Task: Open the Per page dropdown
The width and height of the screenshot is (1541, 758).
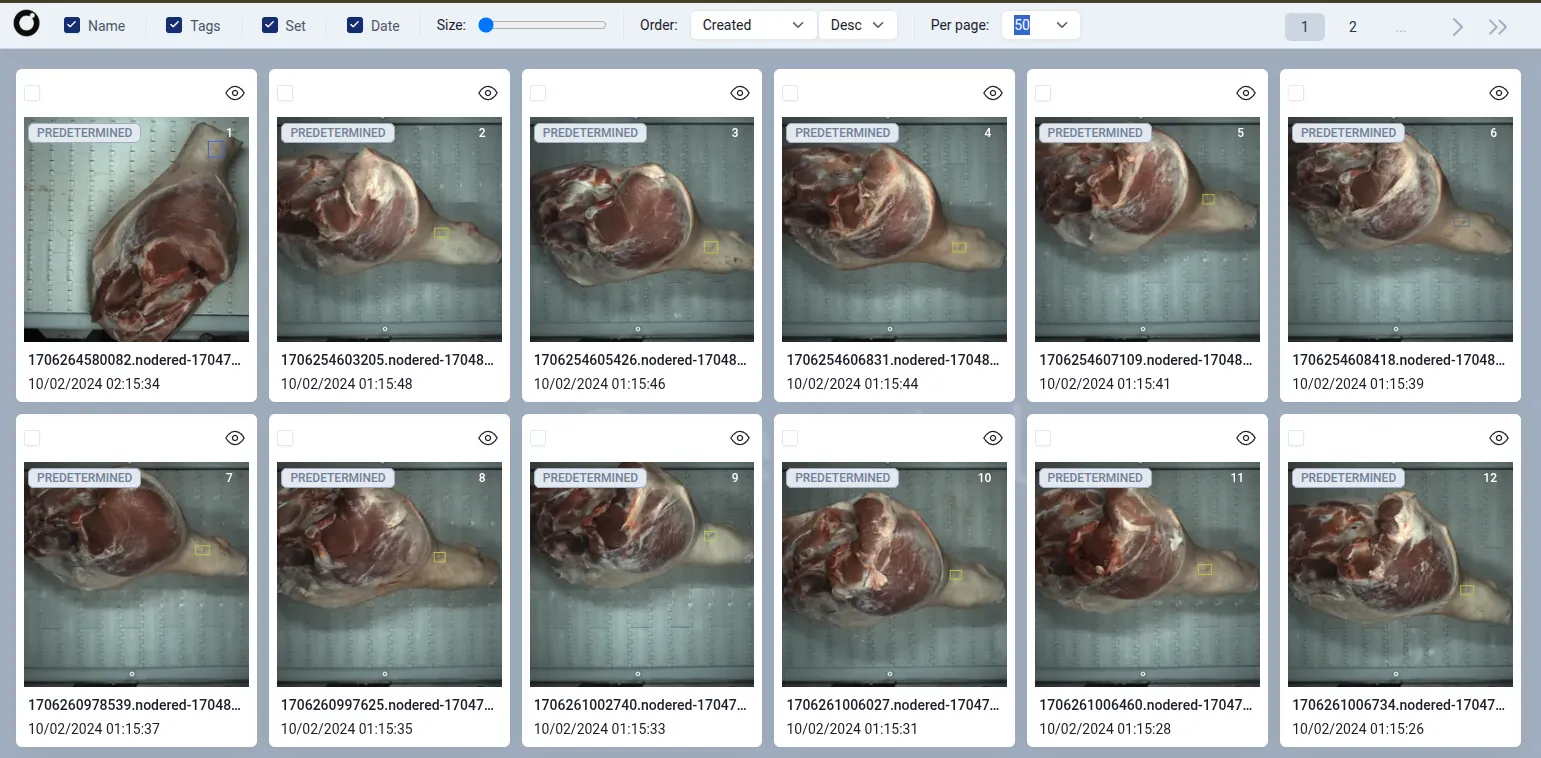Action: (1040, 25)
